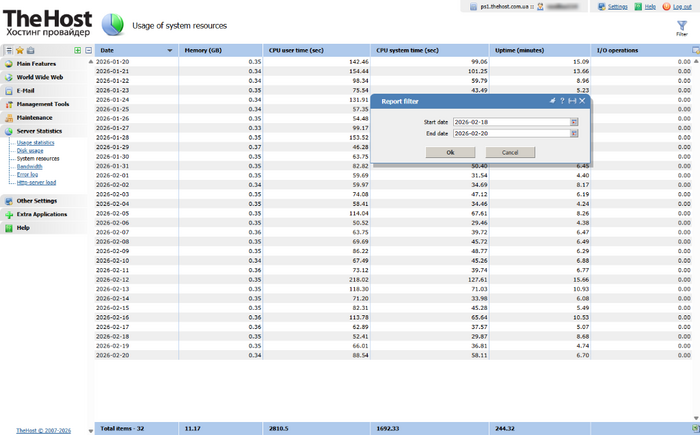Select Bandwidth under Server Statistics
The width and height of the screenshot is (700, 435).
[31, 166]
